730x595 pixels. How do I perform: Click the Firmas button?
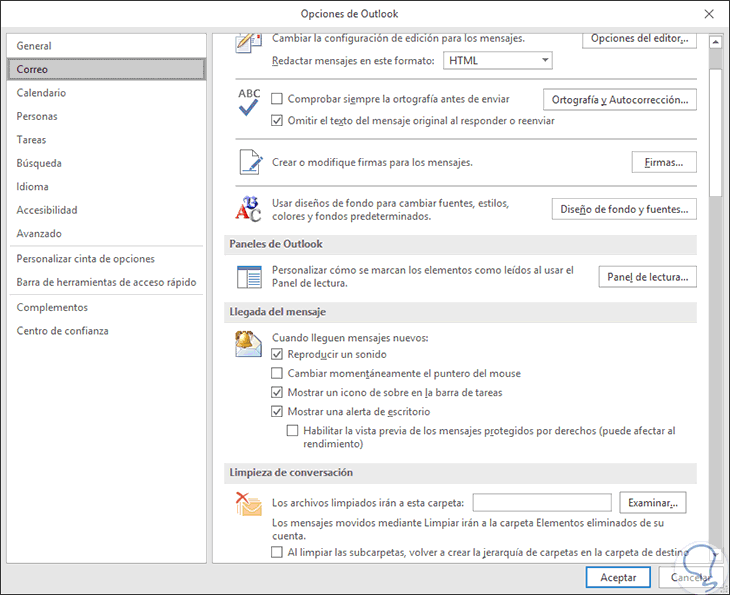pos(664,162)
